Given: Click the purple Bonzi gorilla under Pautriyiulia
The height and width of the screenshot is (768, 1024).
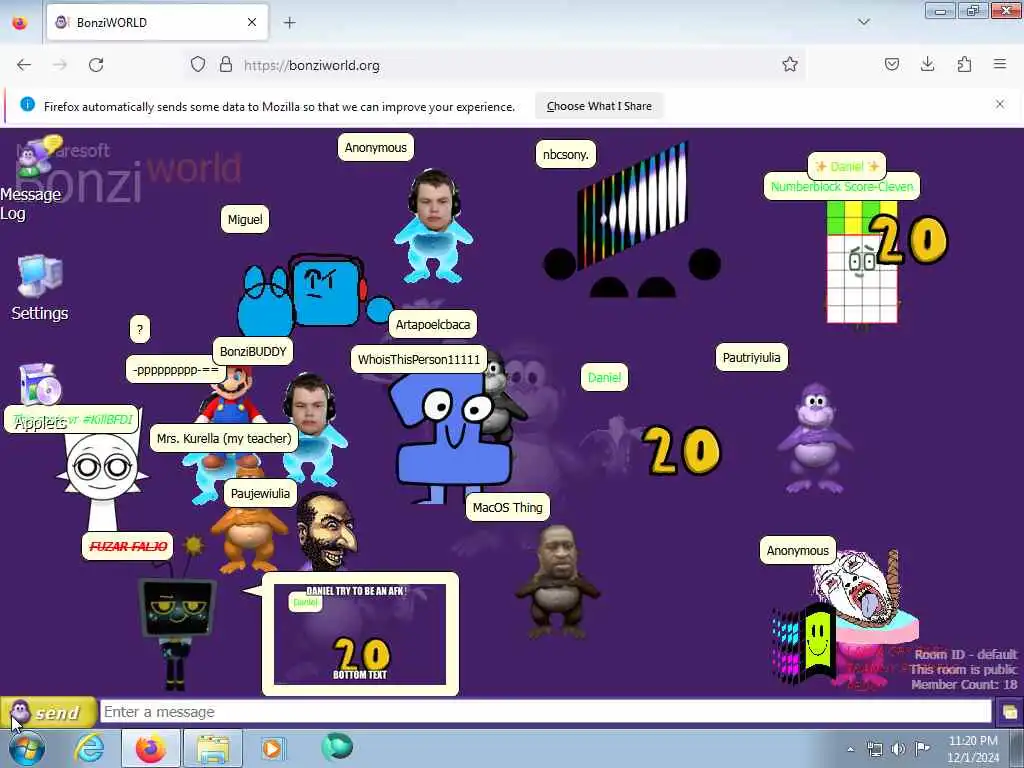Looking at the screenshot, I should click(814, 438).
